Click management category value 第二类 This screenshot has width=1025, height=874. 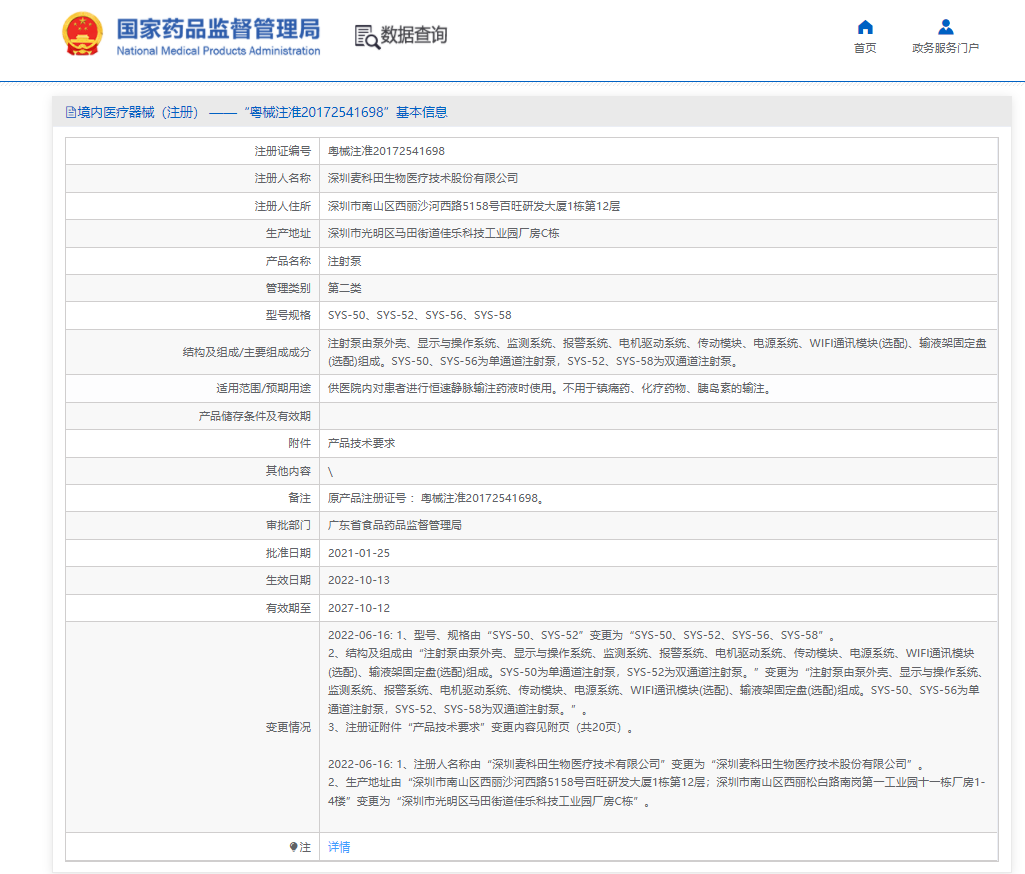[344, 288]
